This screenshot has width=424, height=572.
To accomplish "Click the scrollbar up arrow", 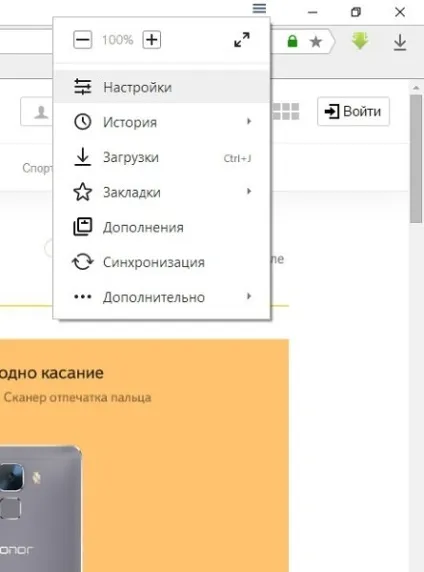I will coord(416,88).
